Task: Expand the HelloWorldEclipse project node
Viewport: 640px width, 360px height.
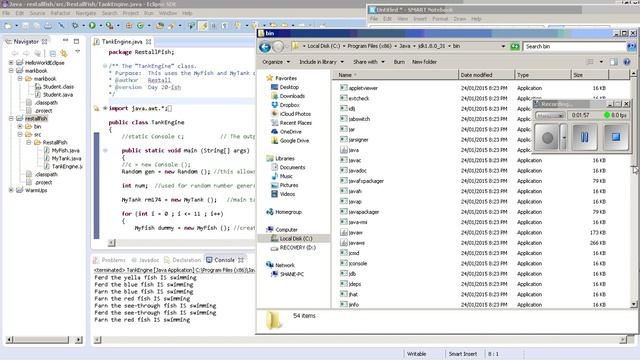Action: [x=11, y=62]
